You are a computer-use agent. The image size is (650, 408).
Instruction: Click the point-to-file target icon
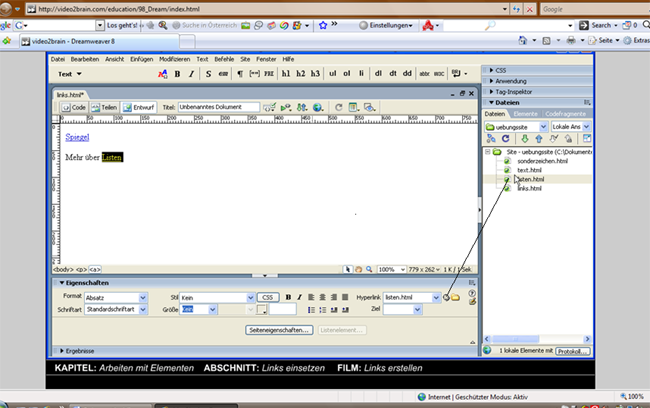(x=446, y=297)
